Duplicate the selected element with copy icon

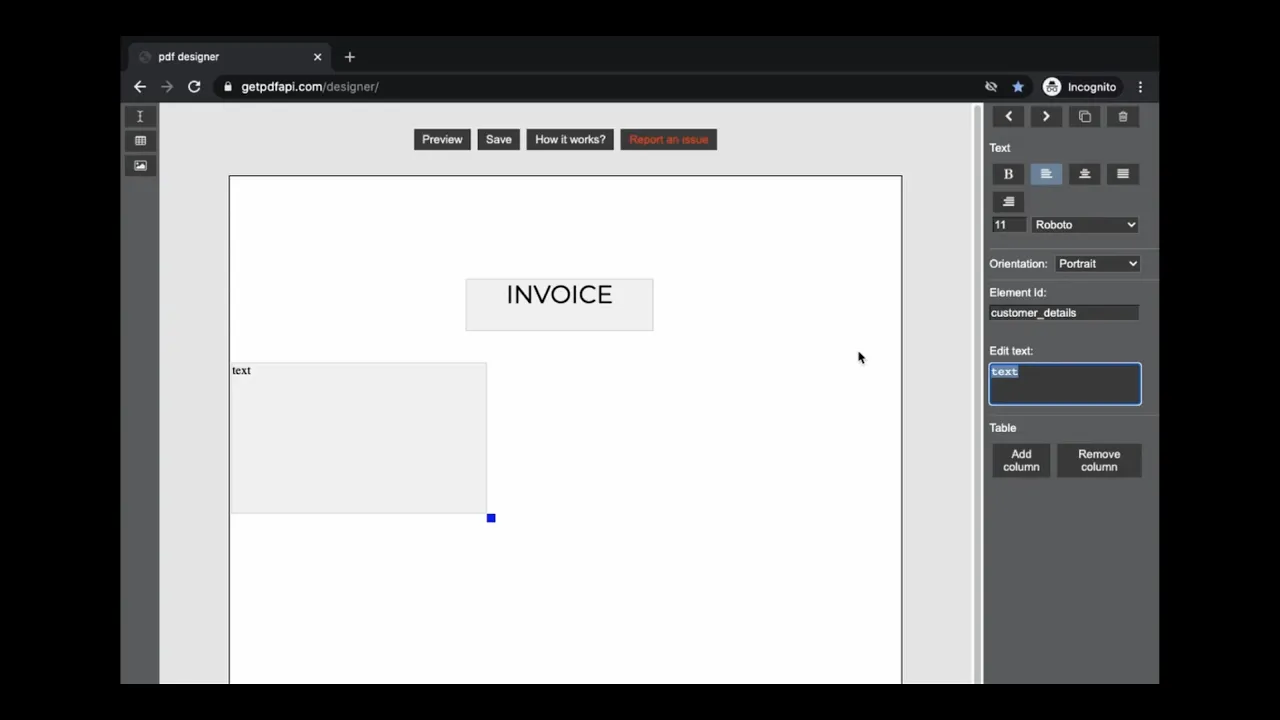1085,117
